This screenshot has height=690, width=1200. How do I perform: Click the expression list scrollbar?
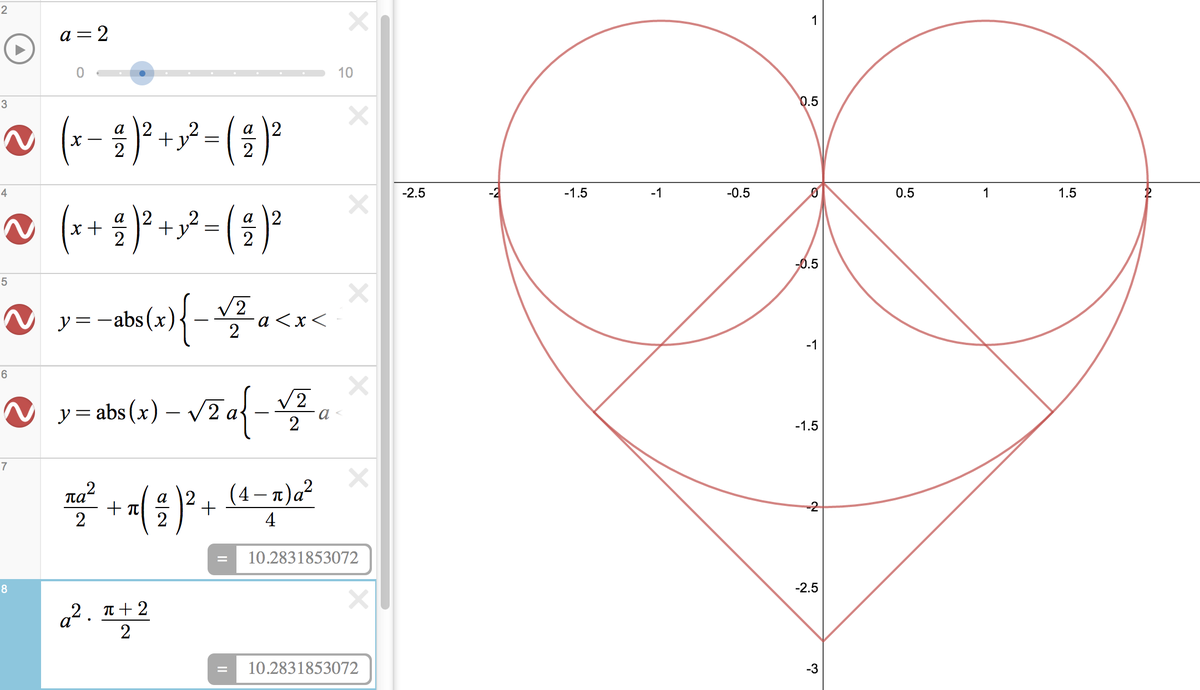tap(383, 310)
